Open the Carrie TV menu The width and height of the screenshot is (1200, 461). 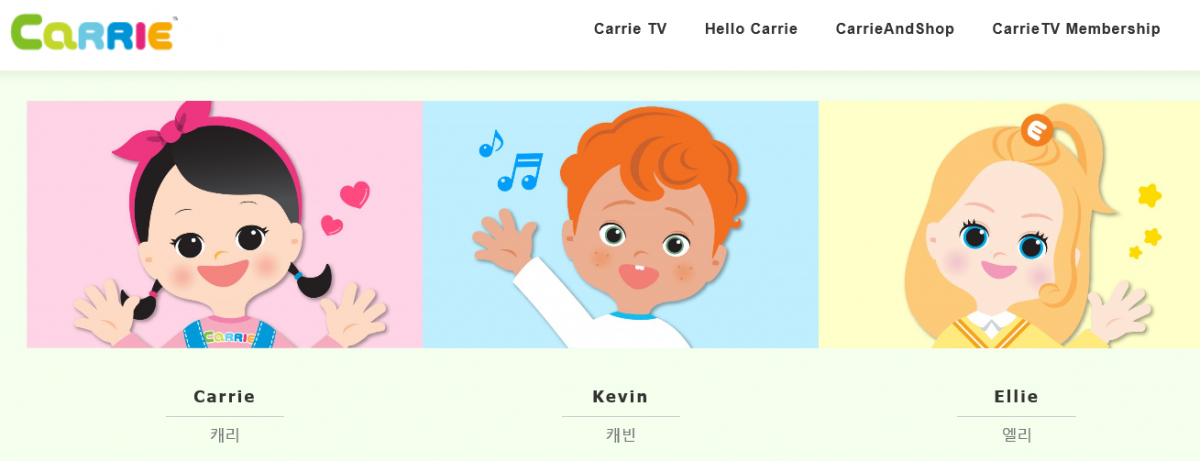(630, 29)
